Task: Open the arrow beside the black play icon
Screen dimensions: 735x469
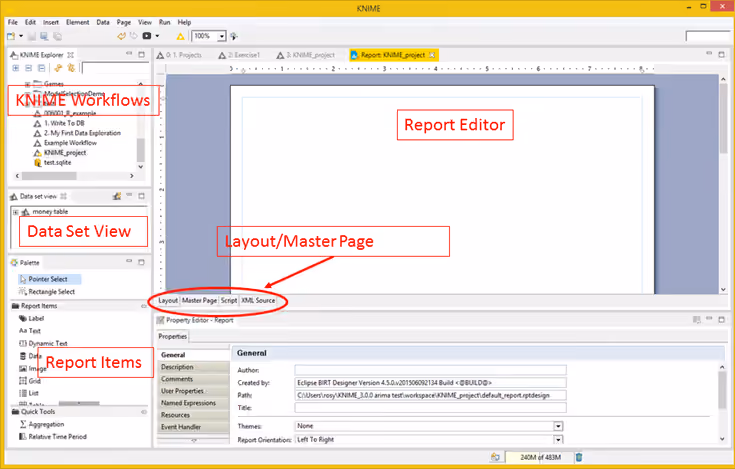Action: [157, 36]
